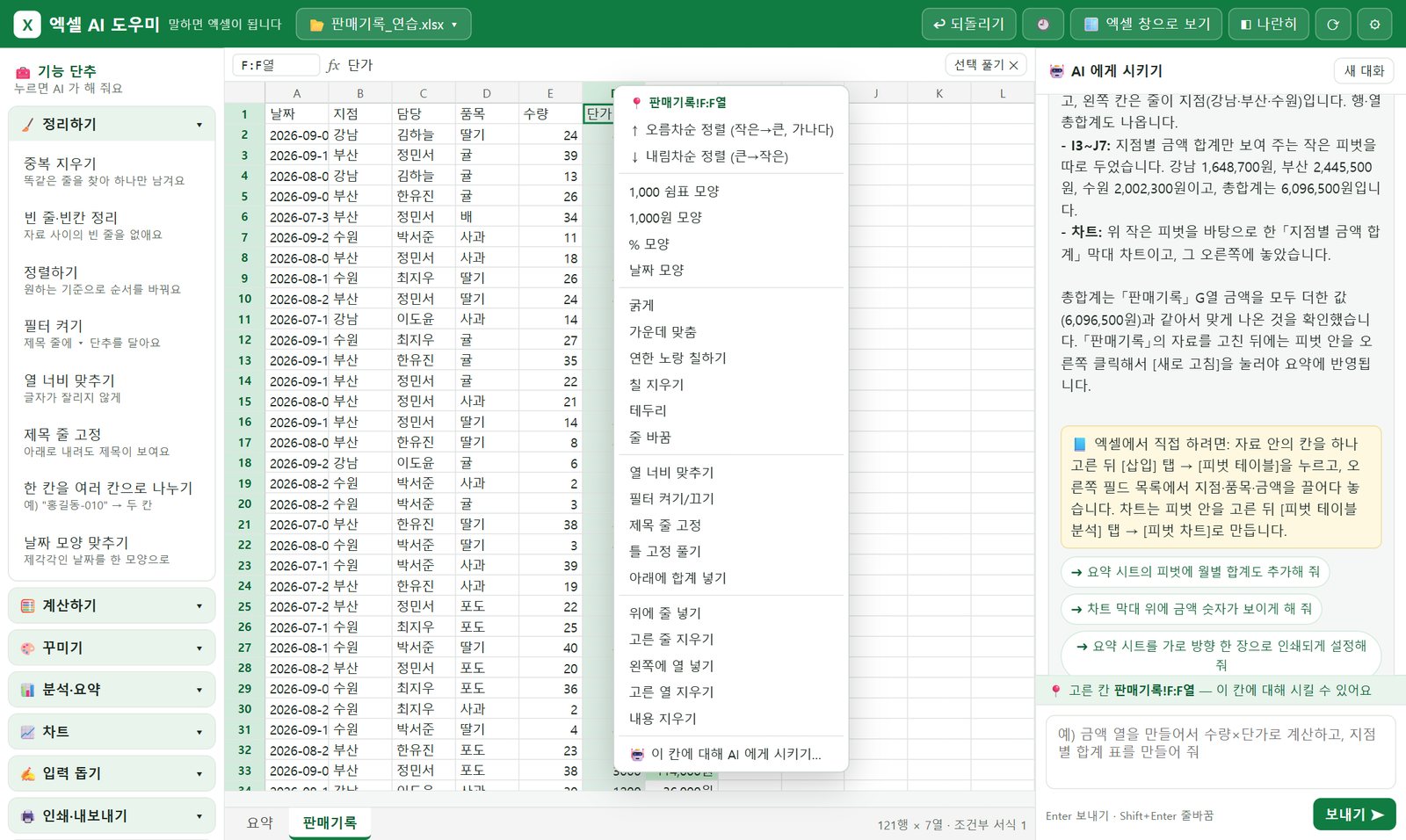Choose 필터 켜기/끄기 menu item

point(730,499)
